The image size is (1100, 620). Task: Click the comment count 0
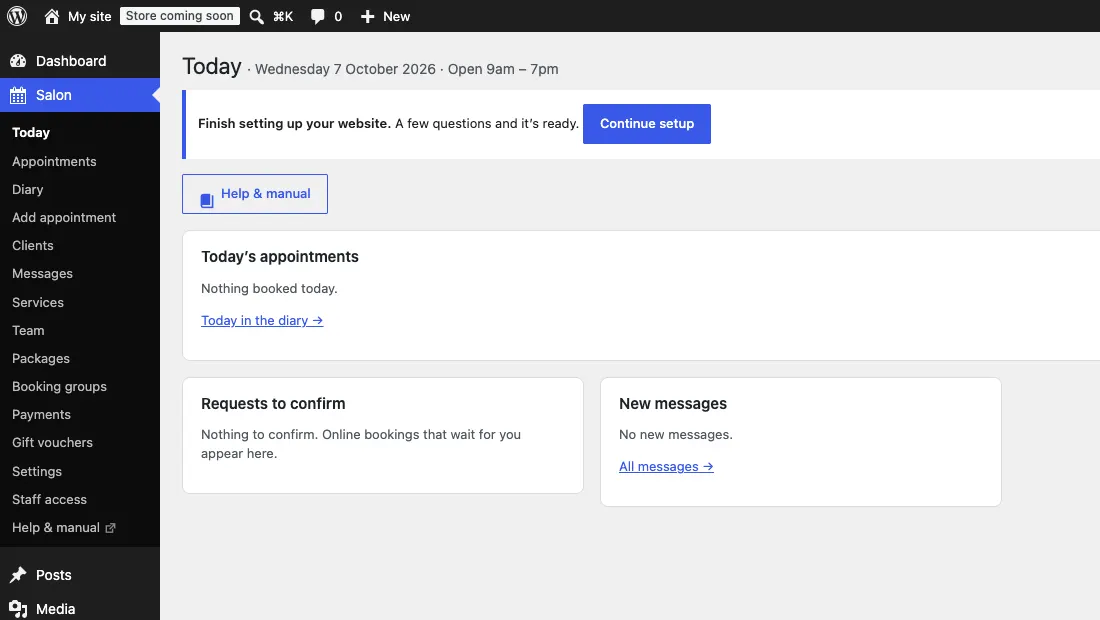tap(338, 17)
